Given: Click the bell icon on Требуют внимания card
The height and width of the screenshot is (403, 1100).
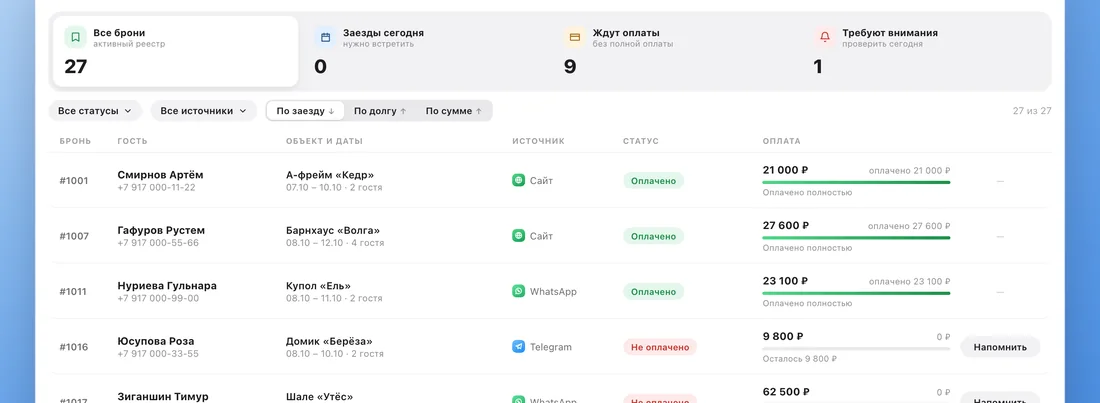Looking at the screenshot, I should pos(825,37).
